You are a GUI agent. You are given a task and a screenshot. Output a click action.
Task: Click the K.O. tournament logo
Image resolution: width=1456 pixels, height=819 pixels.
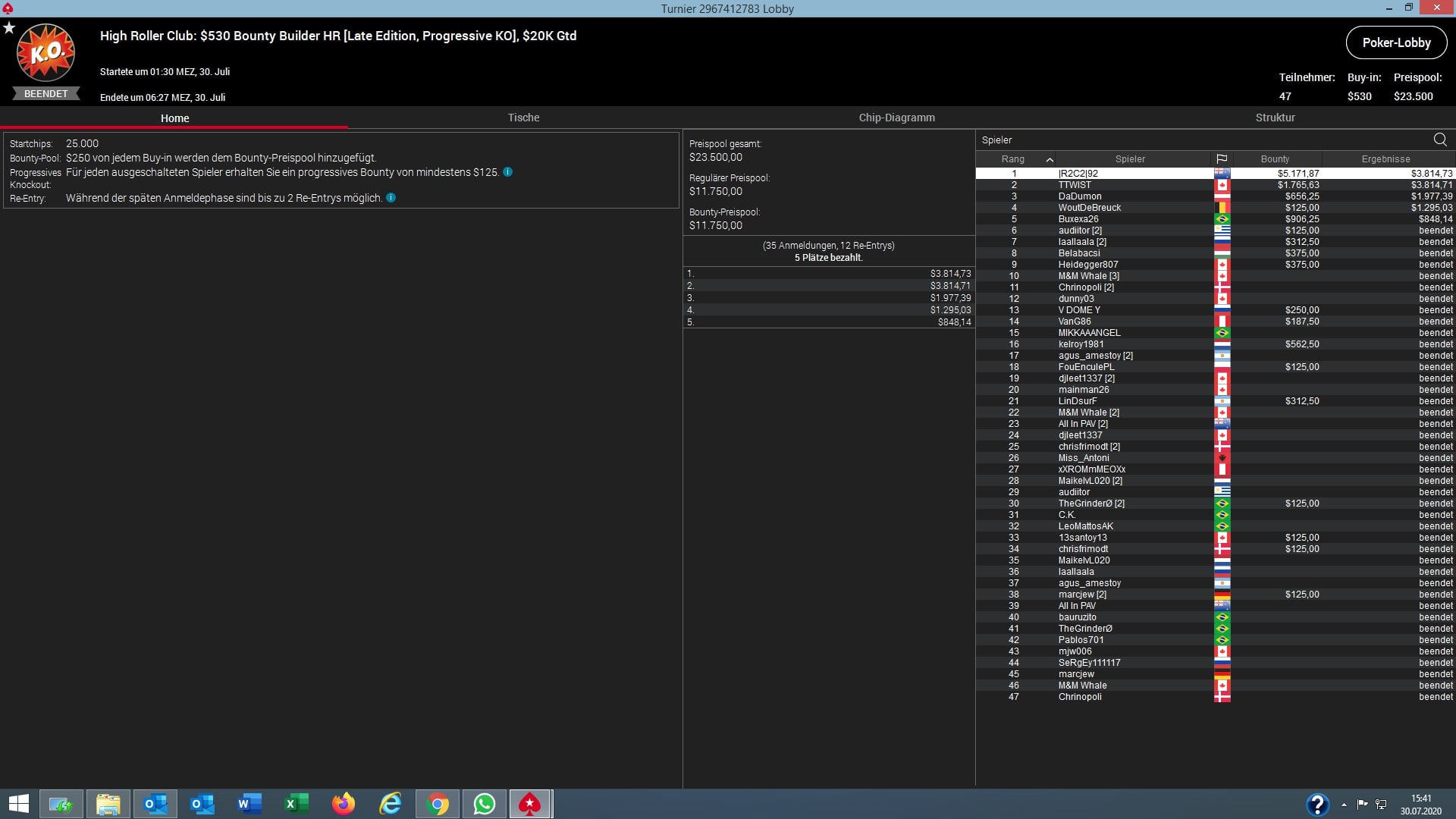[45, 53]
